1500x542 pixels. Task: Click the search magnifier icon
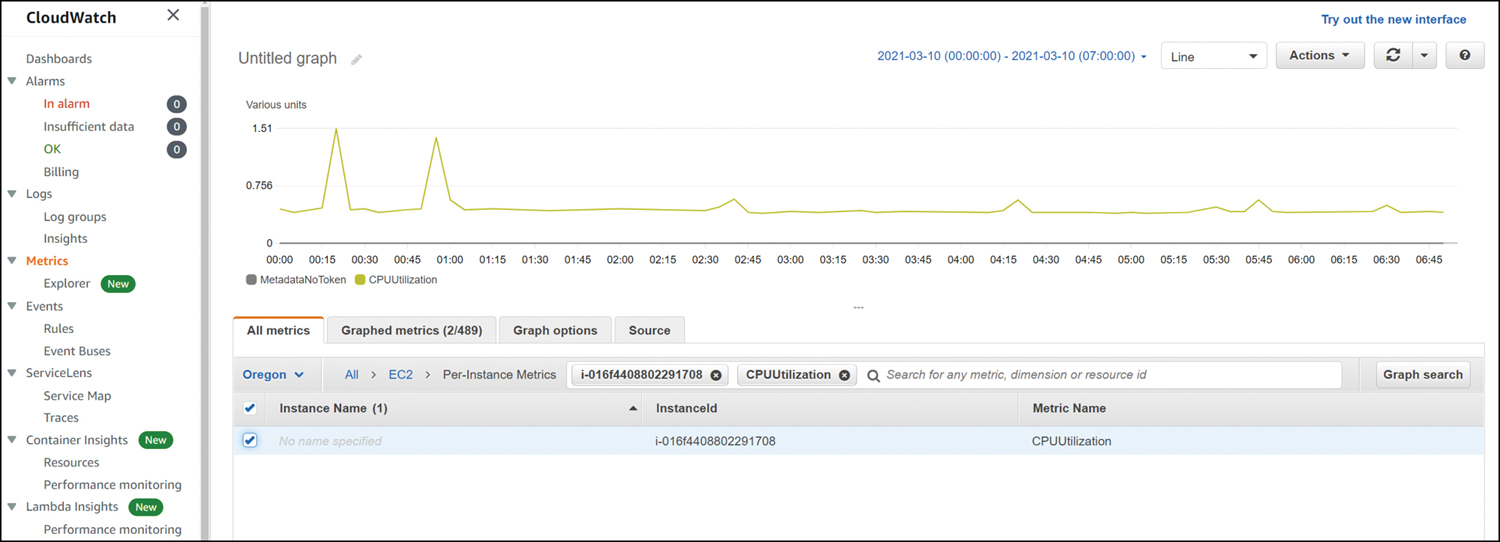(873, 375)
